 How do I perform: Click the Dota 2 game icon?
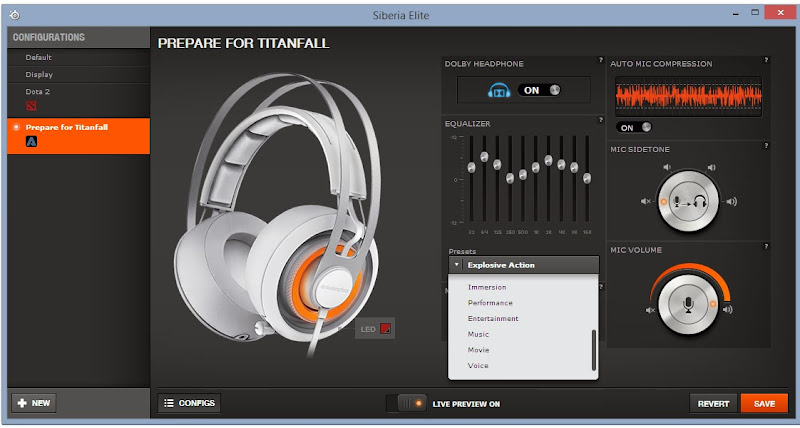[x=31, y=106]
